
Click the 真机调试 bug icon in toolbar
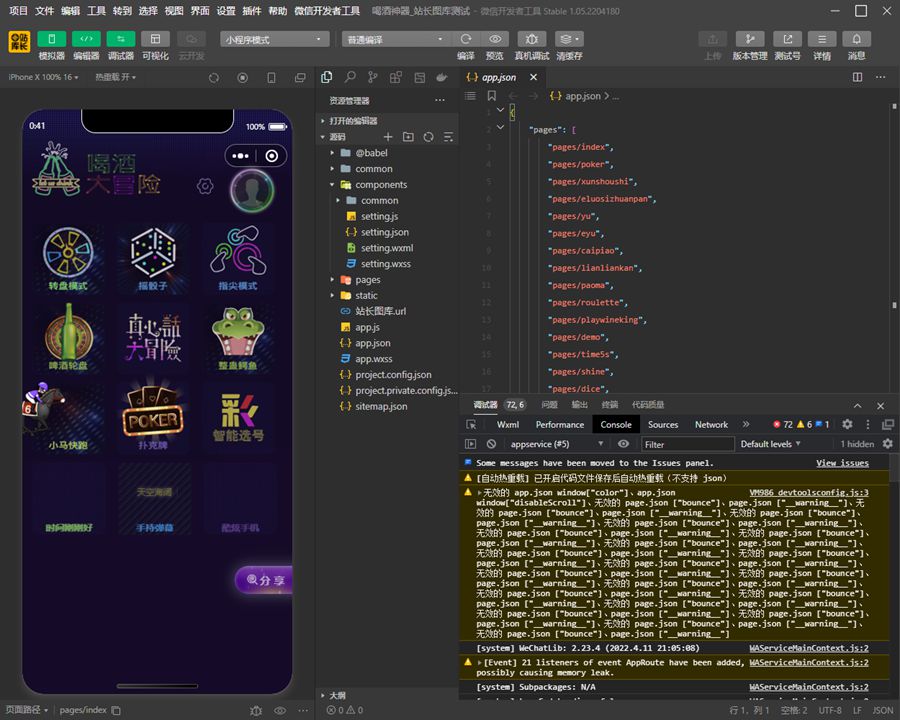(531, 38)
